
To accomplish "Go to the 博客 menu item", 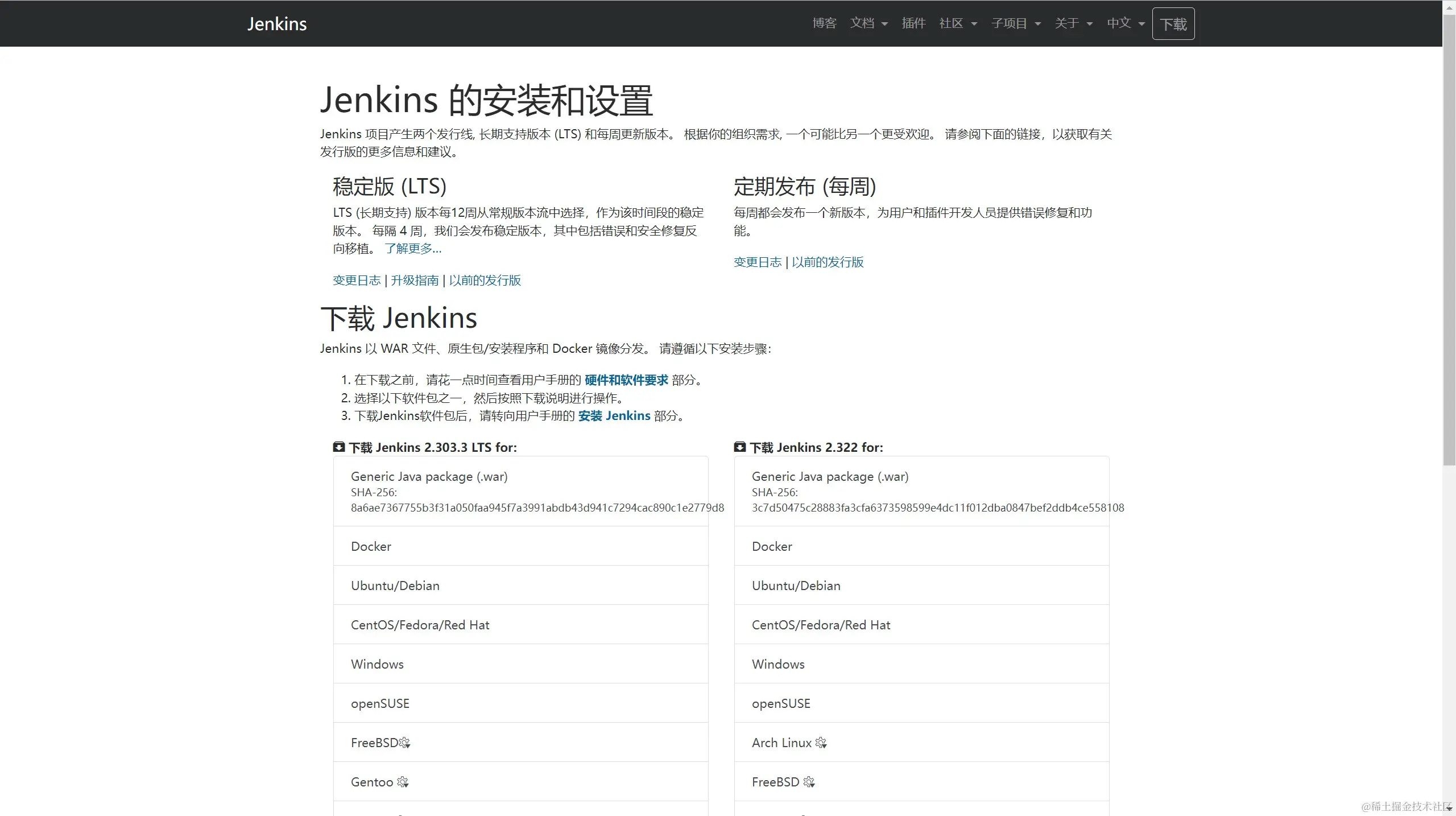I will [x=824, y=23].
